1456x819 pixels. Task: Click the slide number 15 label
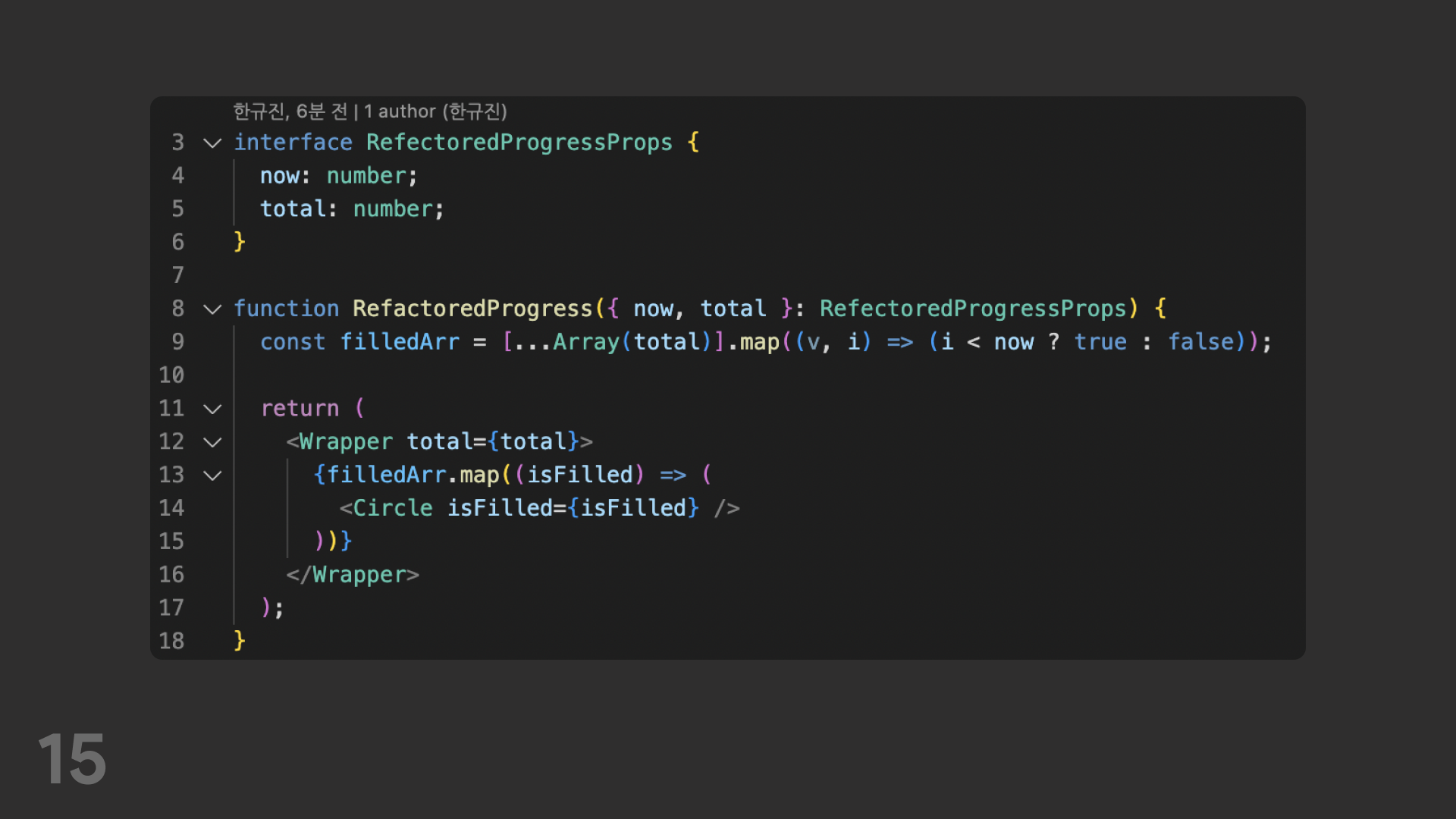(72, 759)
